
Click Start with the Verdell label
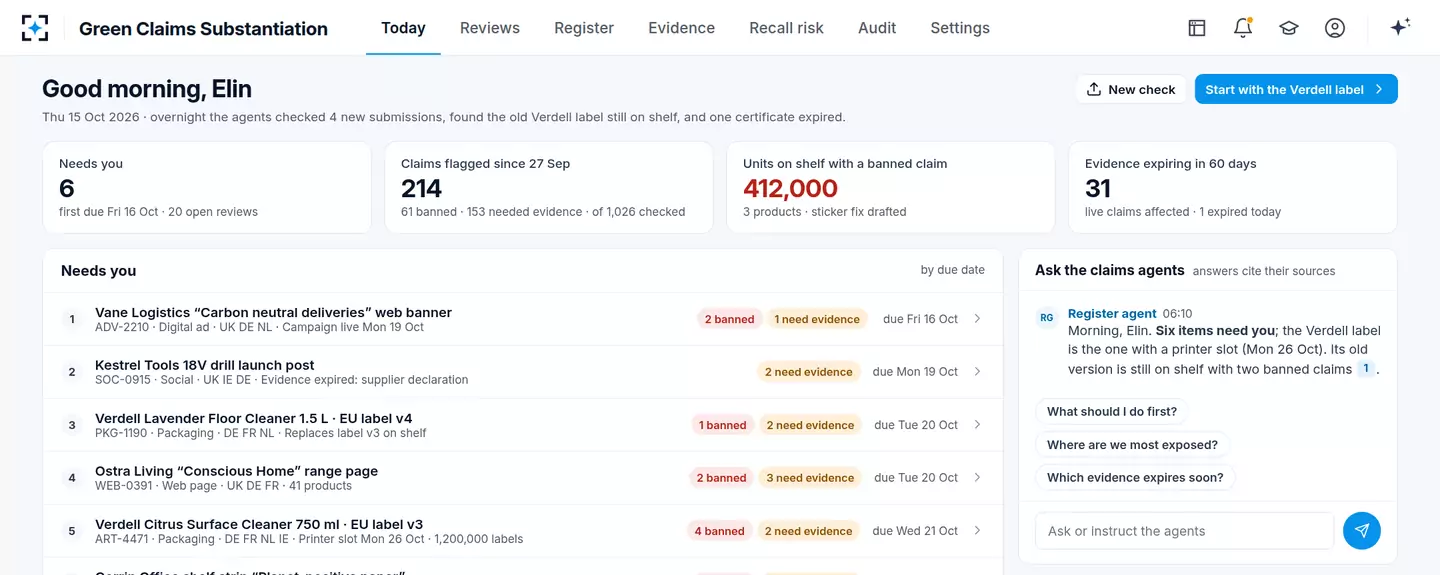(1296, 89)
